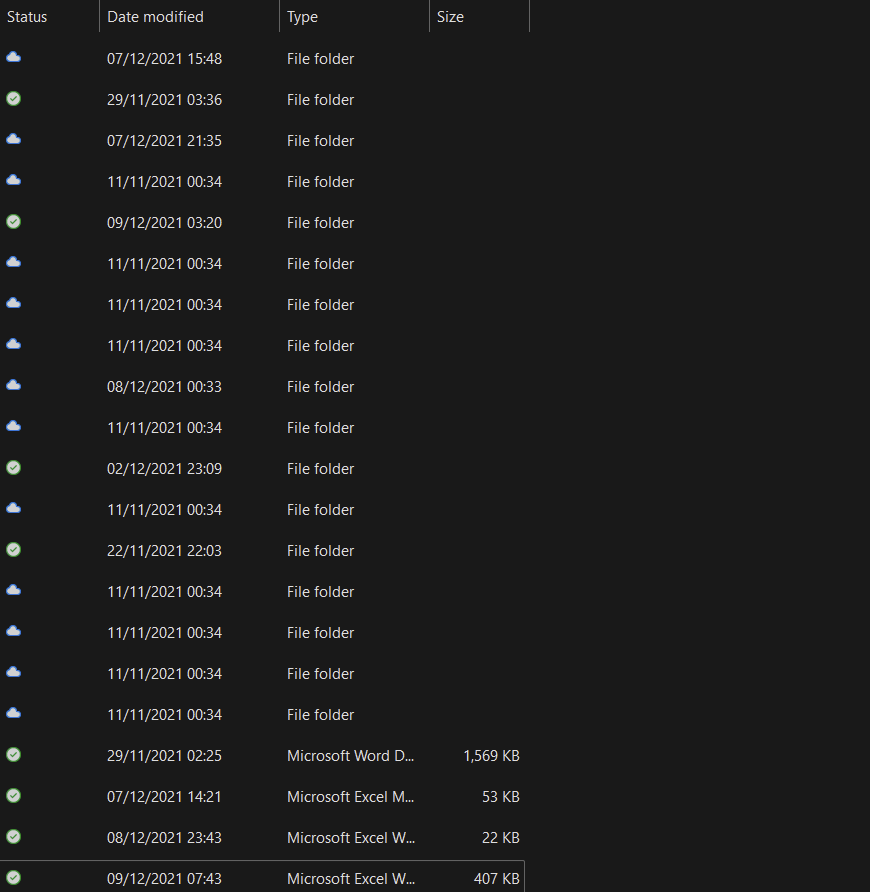Sort the list by Size header
This screenshot has width=870, height=892.
450,17
